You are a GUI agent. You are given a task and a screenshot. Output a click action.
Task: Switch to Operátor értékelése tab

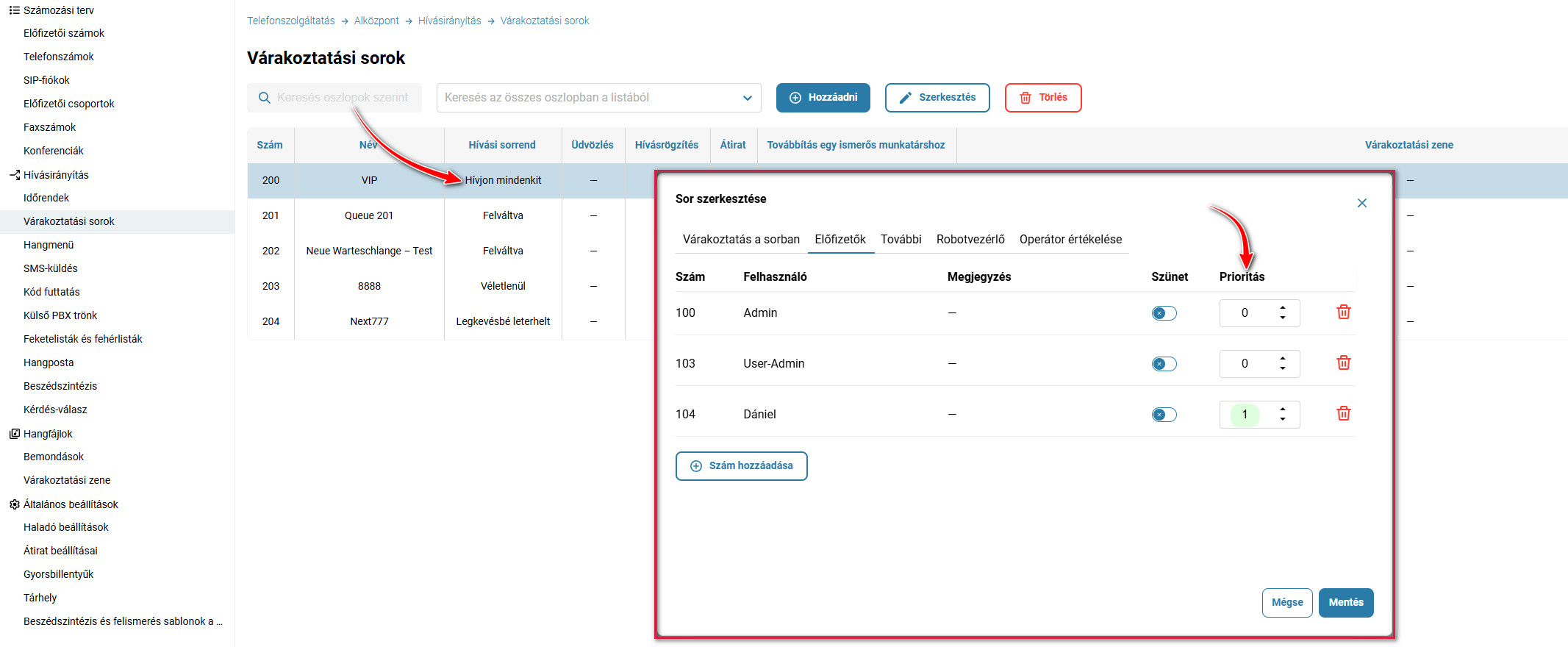(x=1070, y=240)
